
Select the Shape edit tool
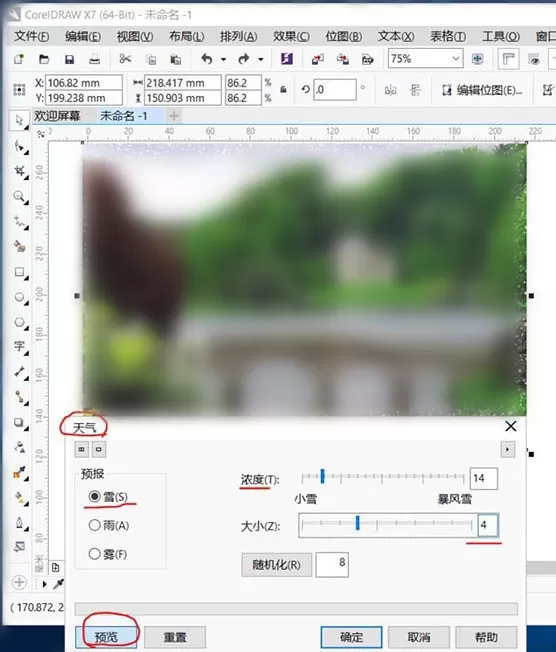[x=19, y=146]
